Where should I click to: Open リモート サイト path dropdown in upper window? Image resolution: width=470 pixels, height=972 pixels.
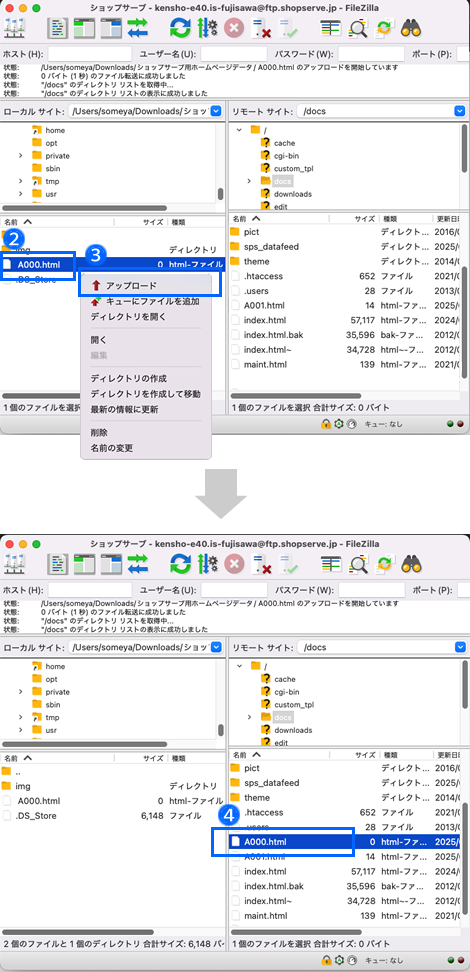[459, 112]
